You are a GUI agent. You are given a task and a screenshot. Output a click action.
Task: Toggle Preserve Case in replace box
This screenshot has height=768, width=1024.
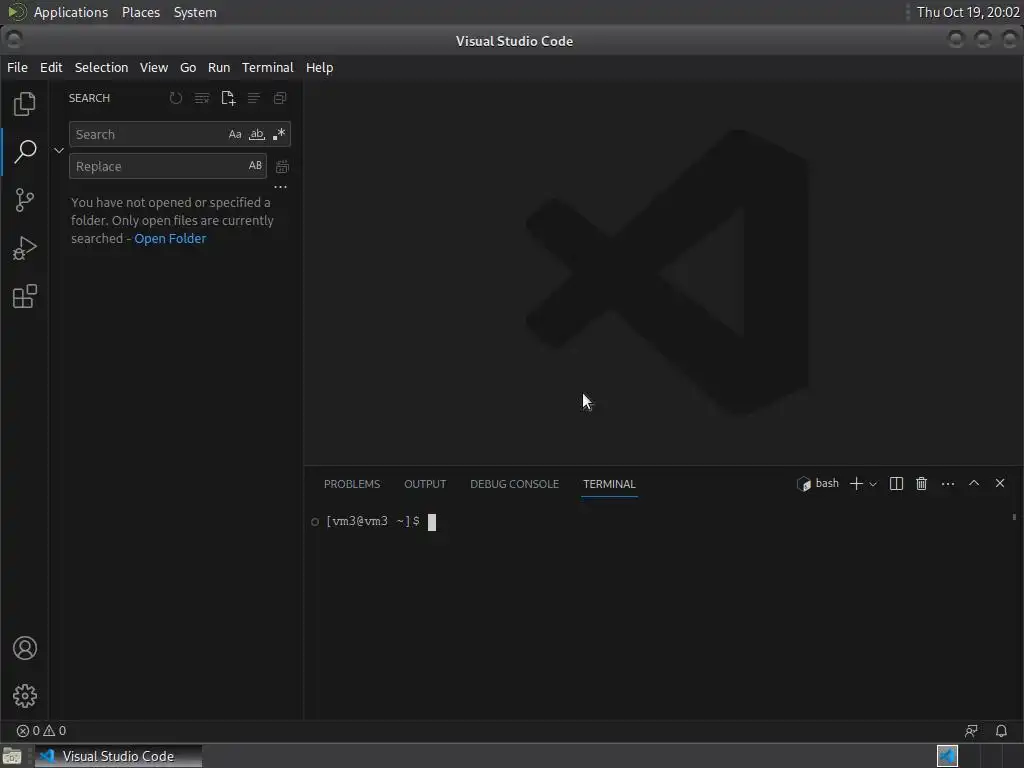coord(255,166)
